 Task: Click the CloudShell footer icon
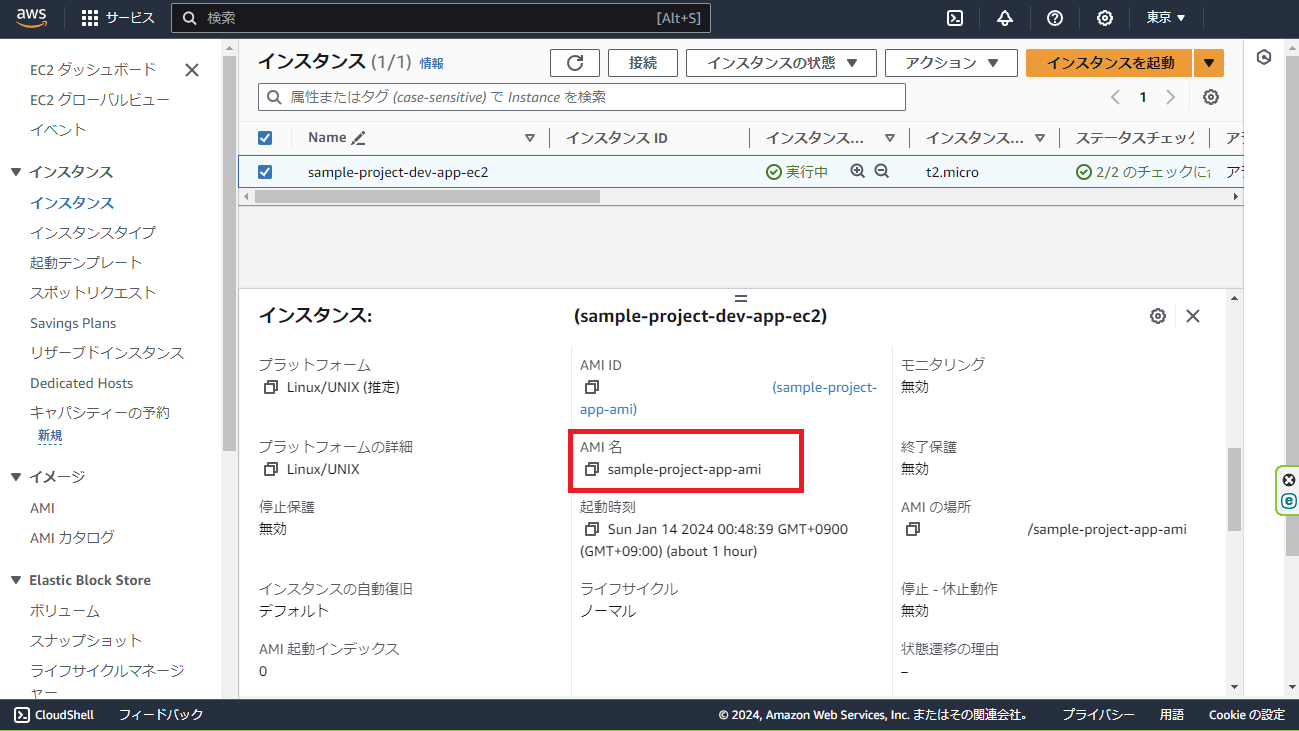coord(22,715)
